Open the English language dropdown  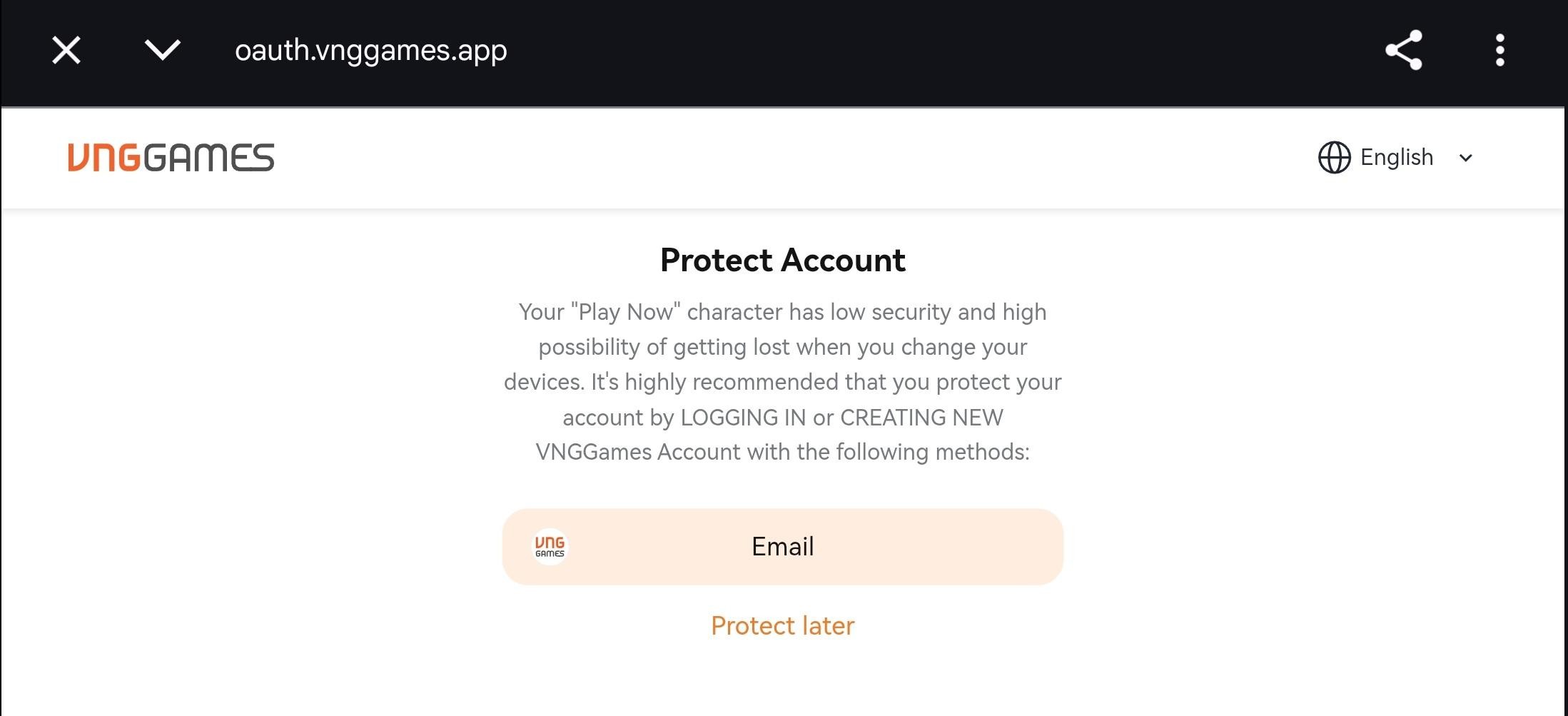coord(1396,157)
